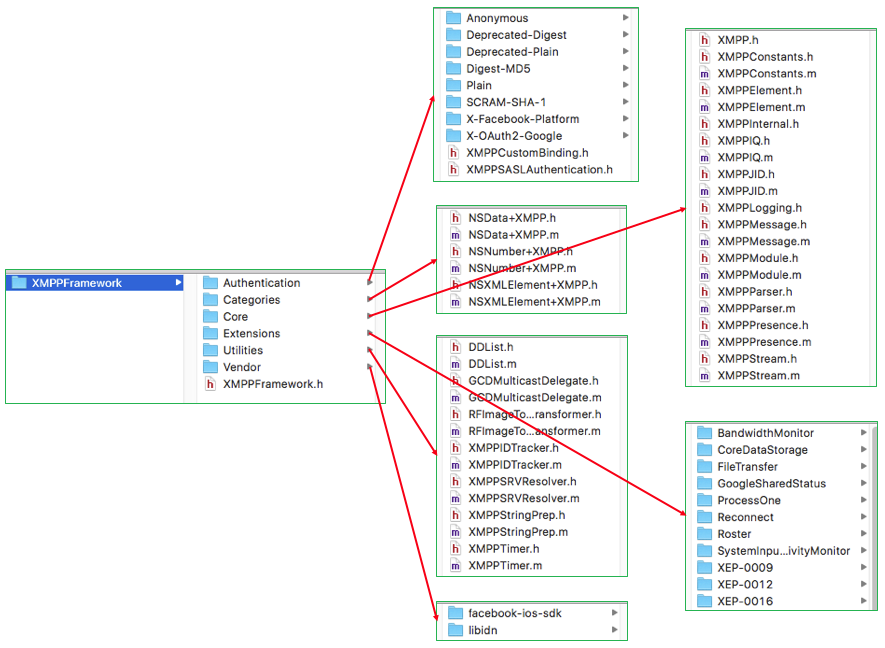Viewport: 885px width, 648px height.
Task: Select the XEP-0012 folder row
Action: [x=781, y=584]
